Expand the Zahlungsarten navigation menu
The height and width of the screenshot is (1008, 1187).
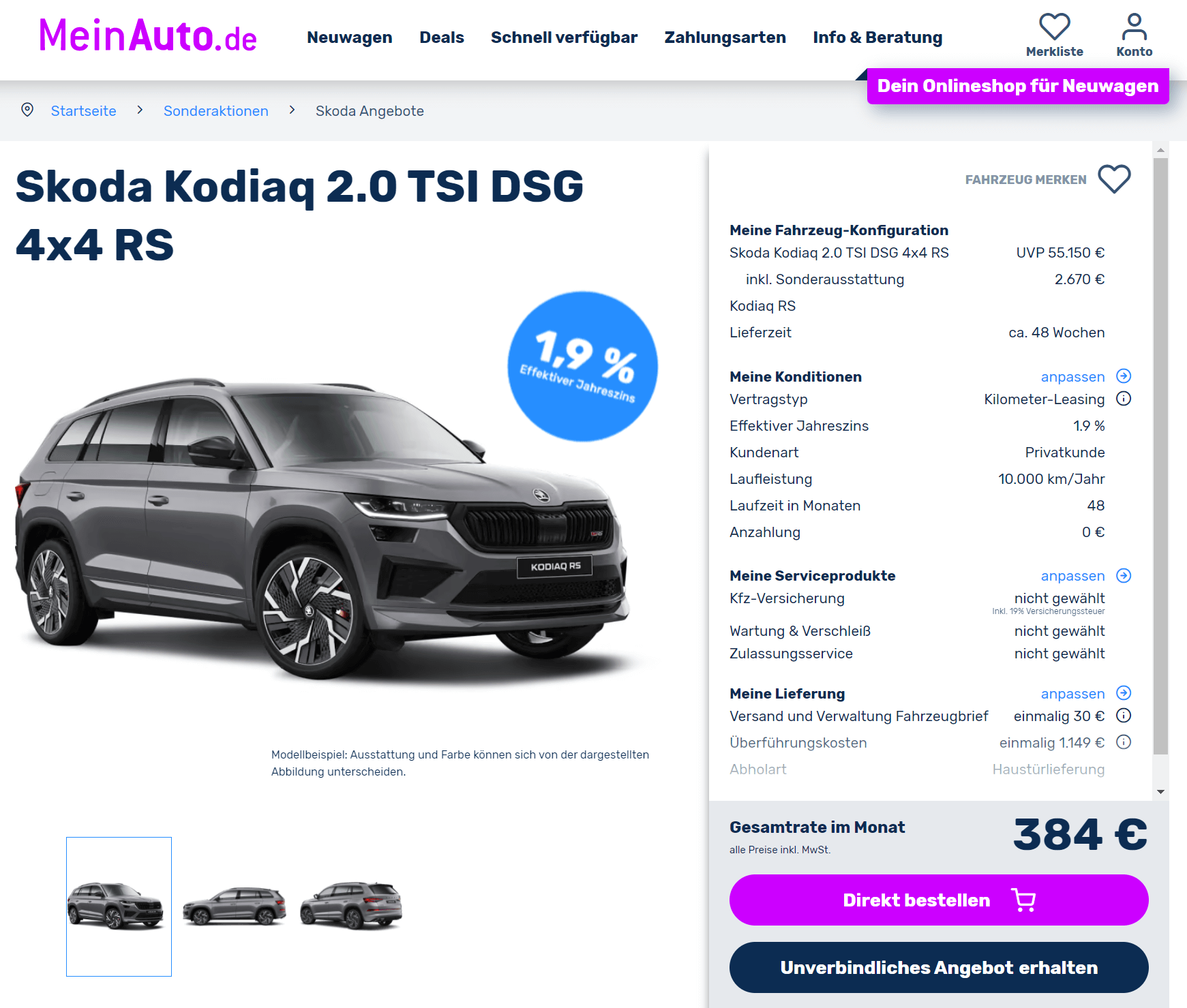click(x=725, y=37)
